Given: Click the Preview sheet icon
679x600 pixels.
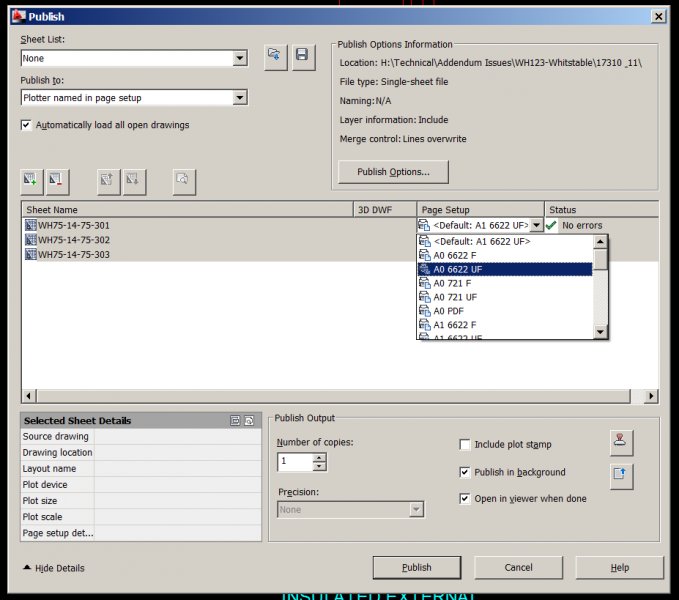Looking at the screenshot, I should 184,181.
